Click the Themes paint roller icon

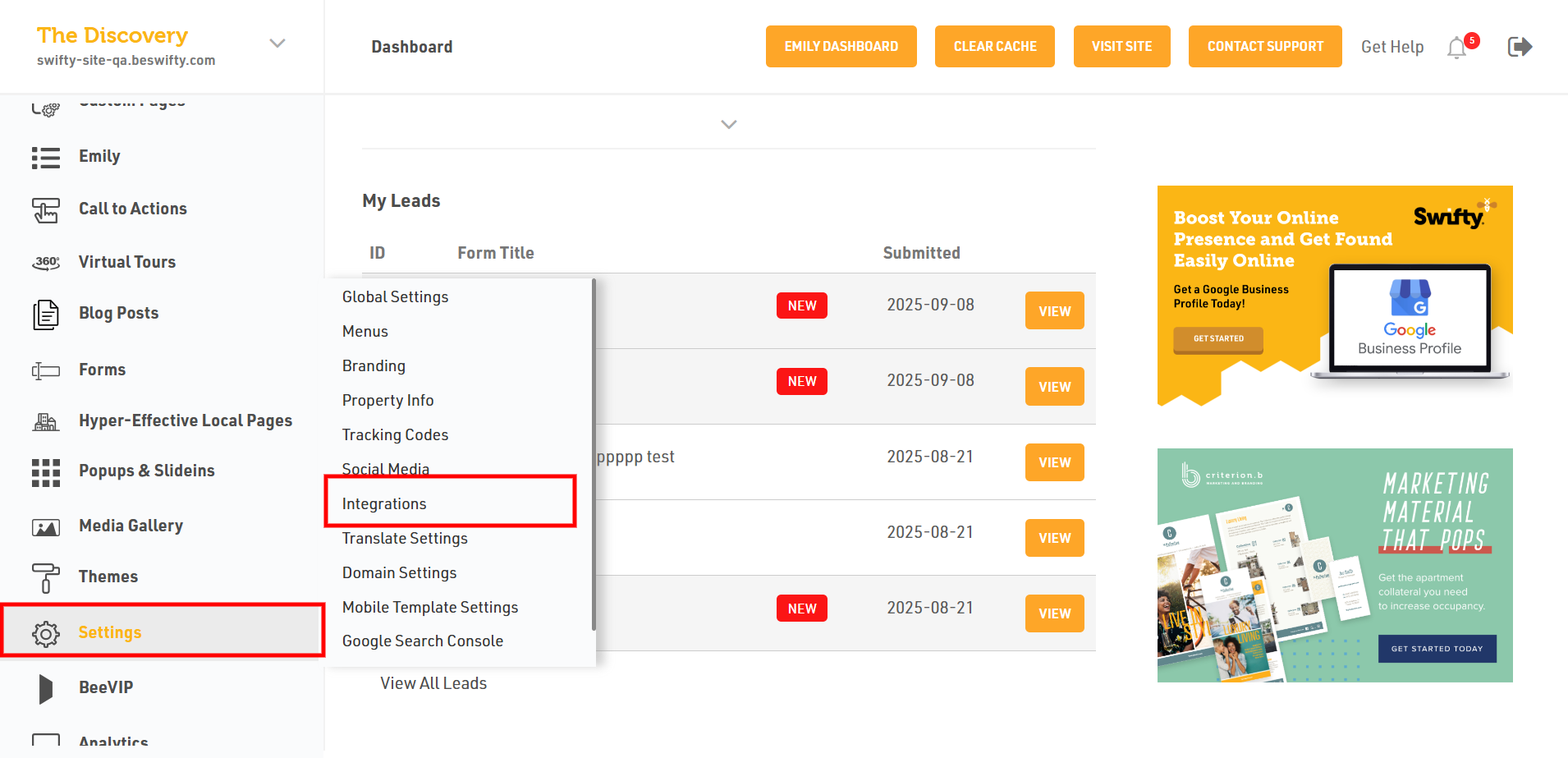(x=46, y=577)
